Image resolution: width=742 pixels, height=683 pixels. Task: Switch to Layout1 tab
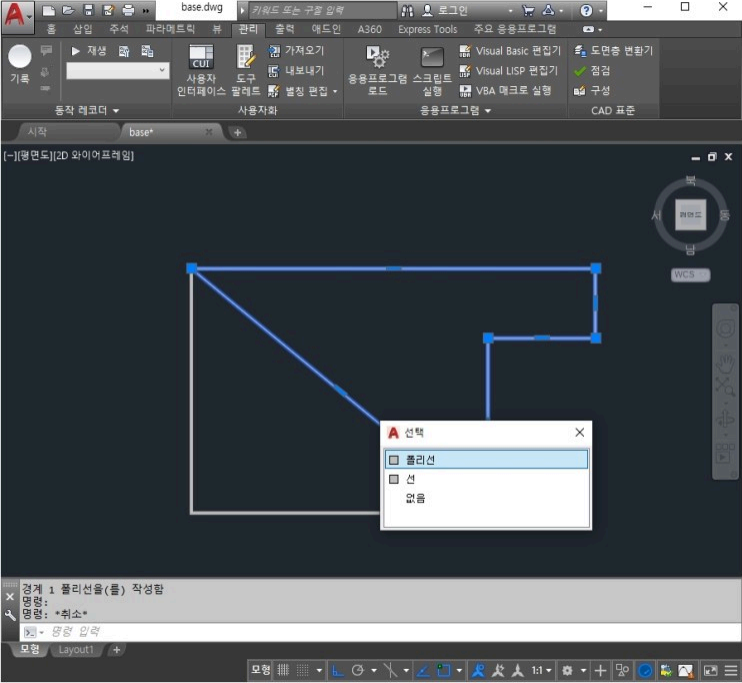[x=76, y=650]
